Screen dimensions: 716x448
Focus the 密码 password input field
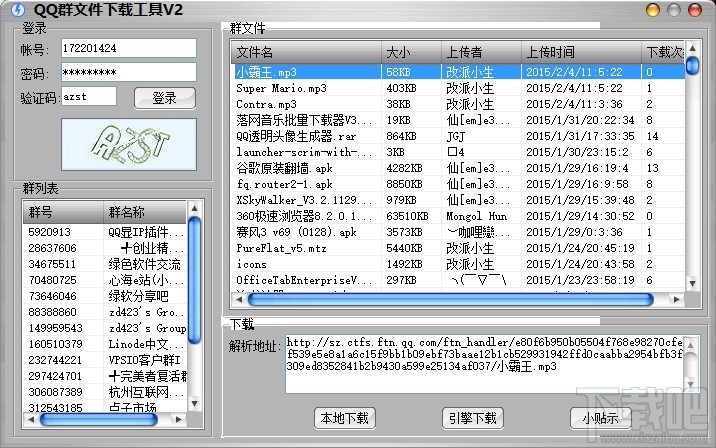click(x=129, y=72)
